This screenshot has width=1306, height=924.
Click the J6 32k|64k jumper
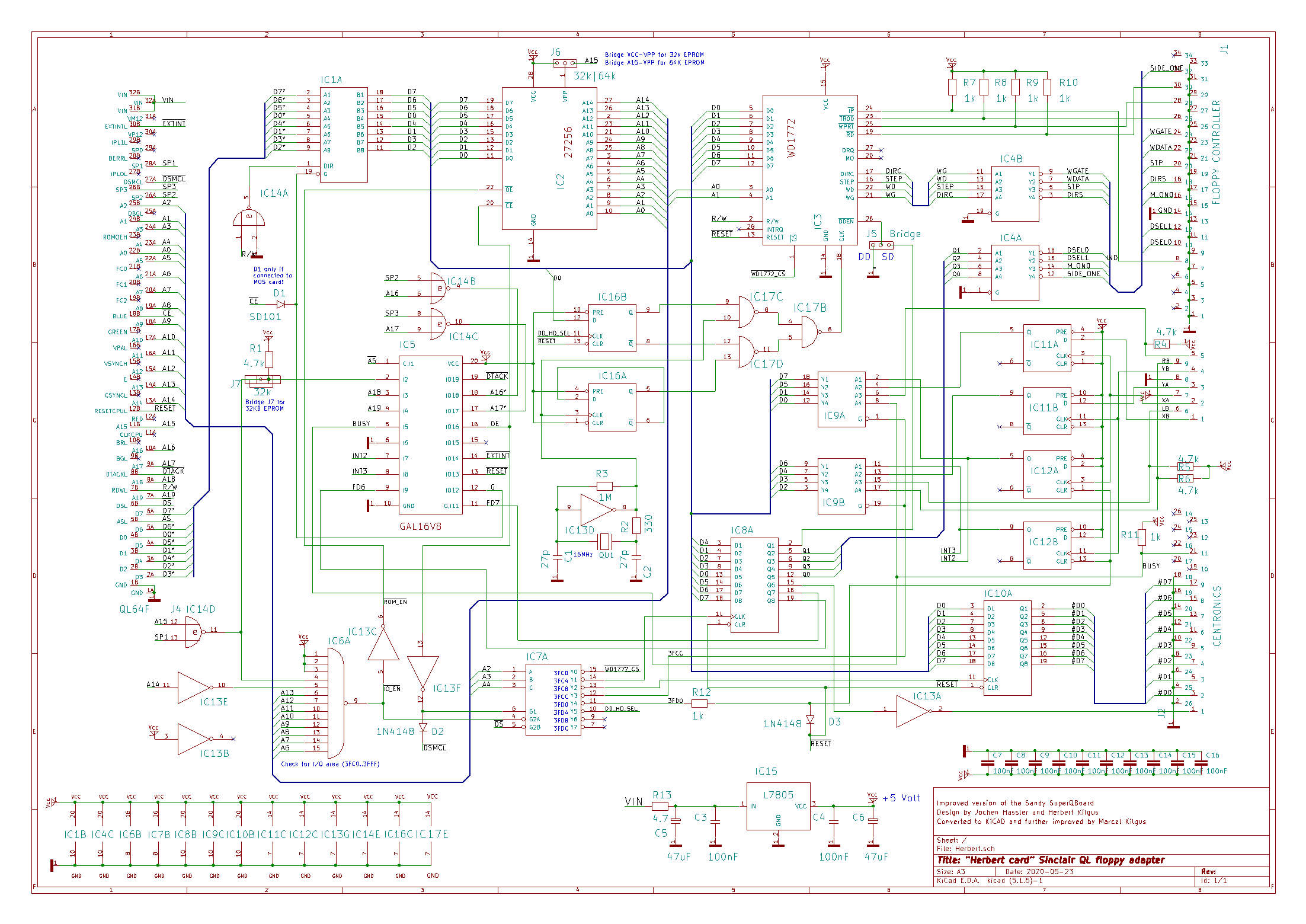[565, 63]
